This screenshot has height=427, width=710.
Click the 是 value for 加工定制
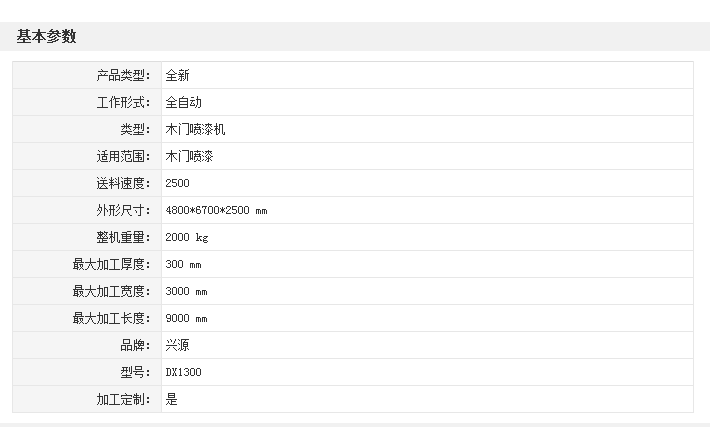pos(172,400)
